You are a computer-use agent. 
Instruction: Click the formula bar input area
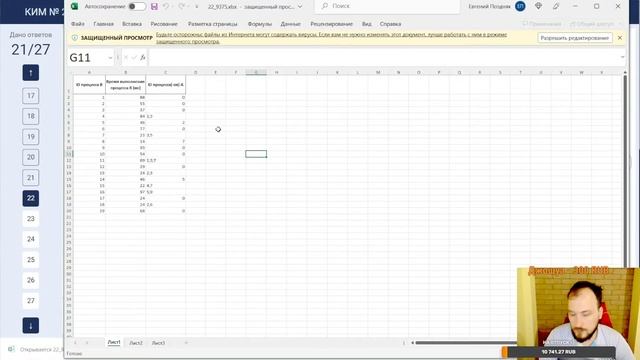click(x=384, y=58)
